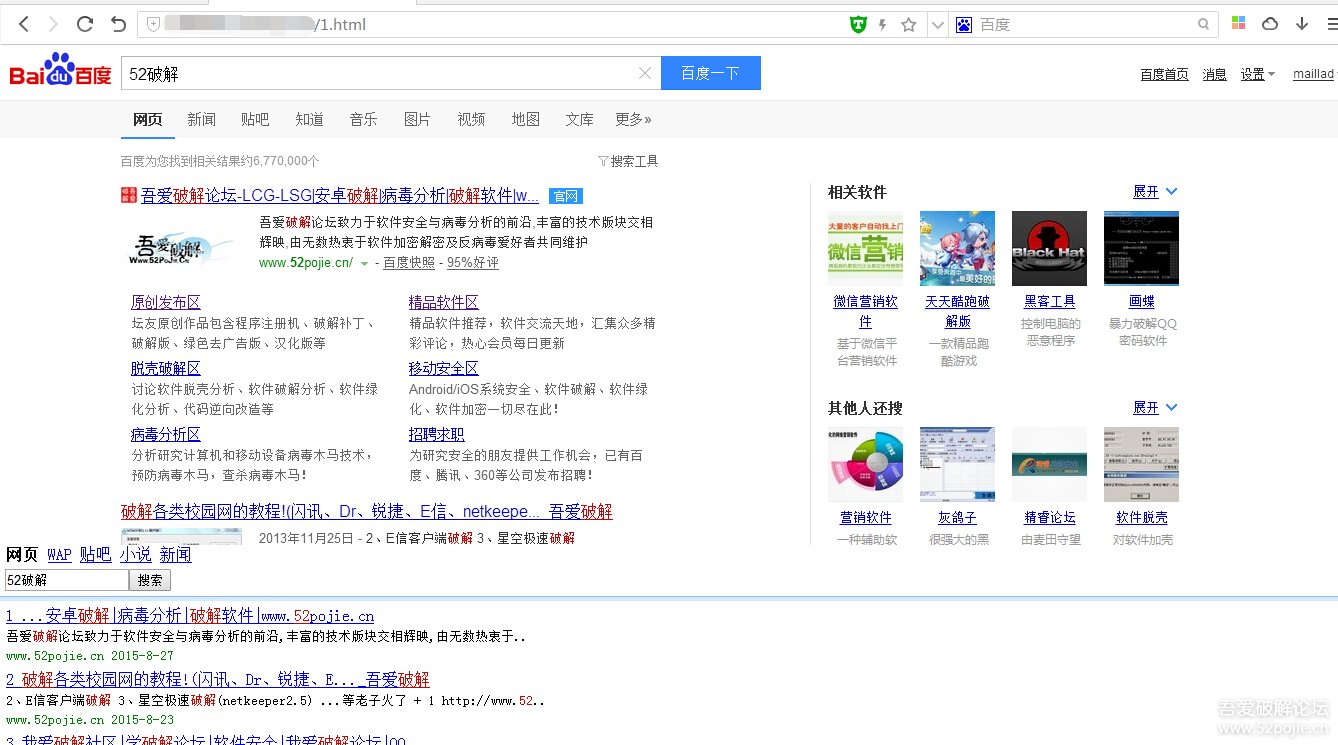Screen dimensions: 1338x745
Task: Select the 网页 tab
Action: [148, 119]
